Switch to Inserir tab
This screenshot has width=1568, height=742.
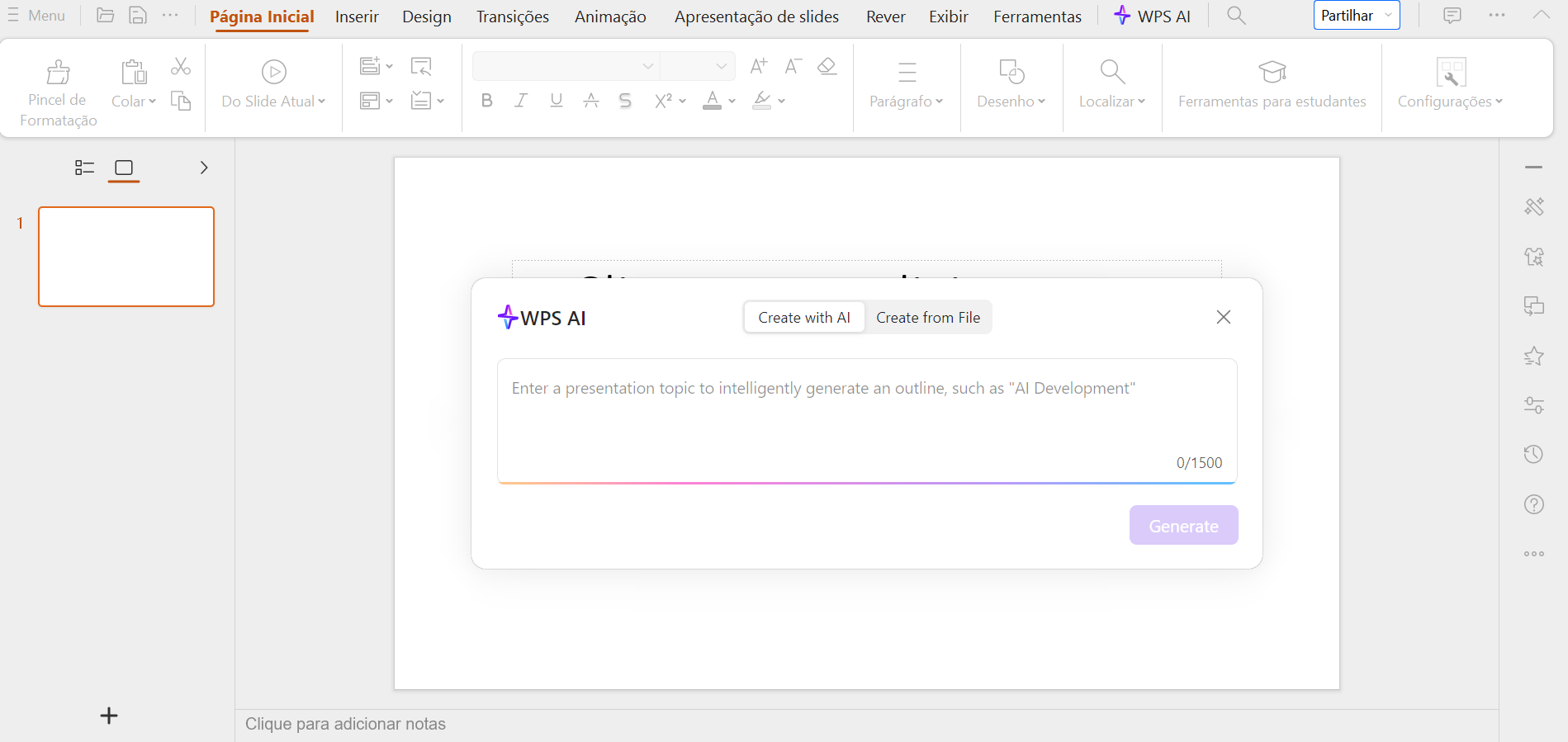pyautogui.click(x=357, y=17)
